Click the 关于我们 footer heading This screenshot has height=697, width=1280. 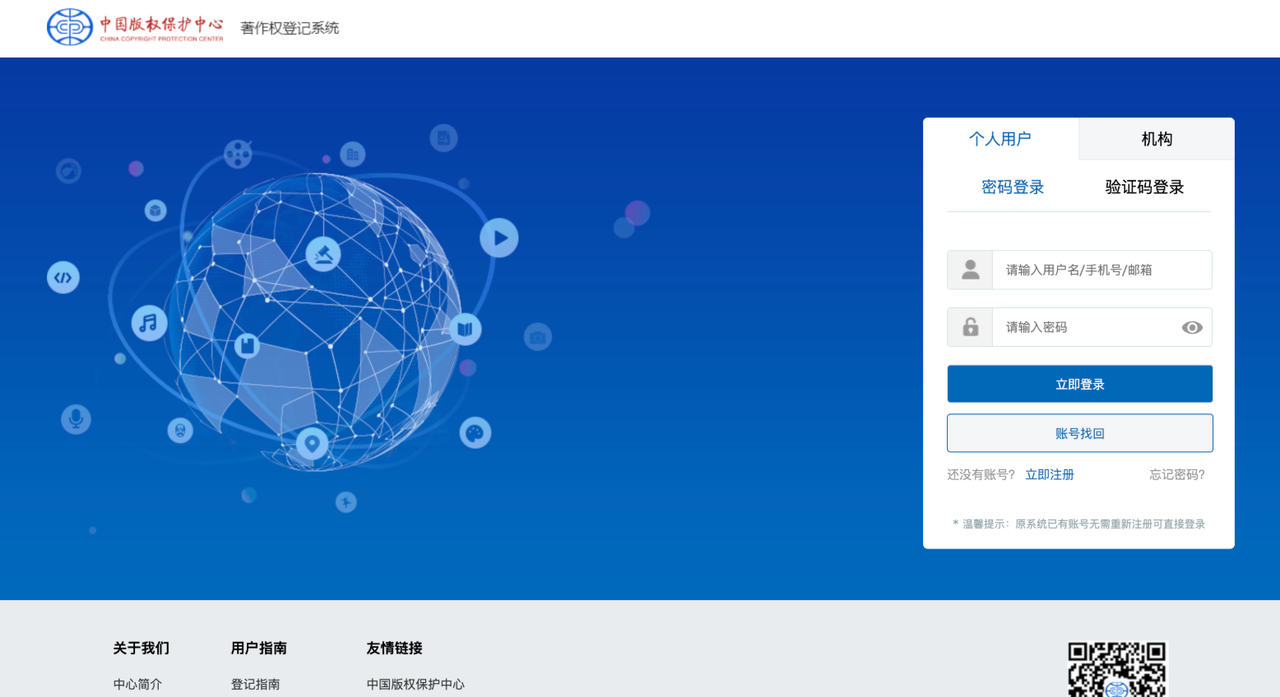tap(141, 648)
